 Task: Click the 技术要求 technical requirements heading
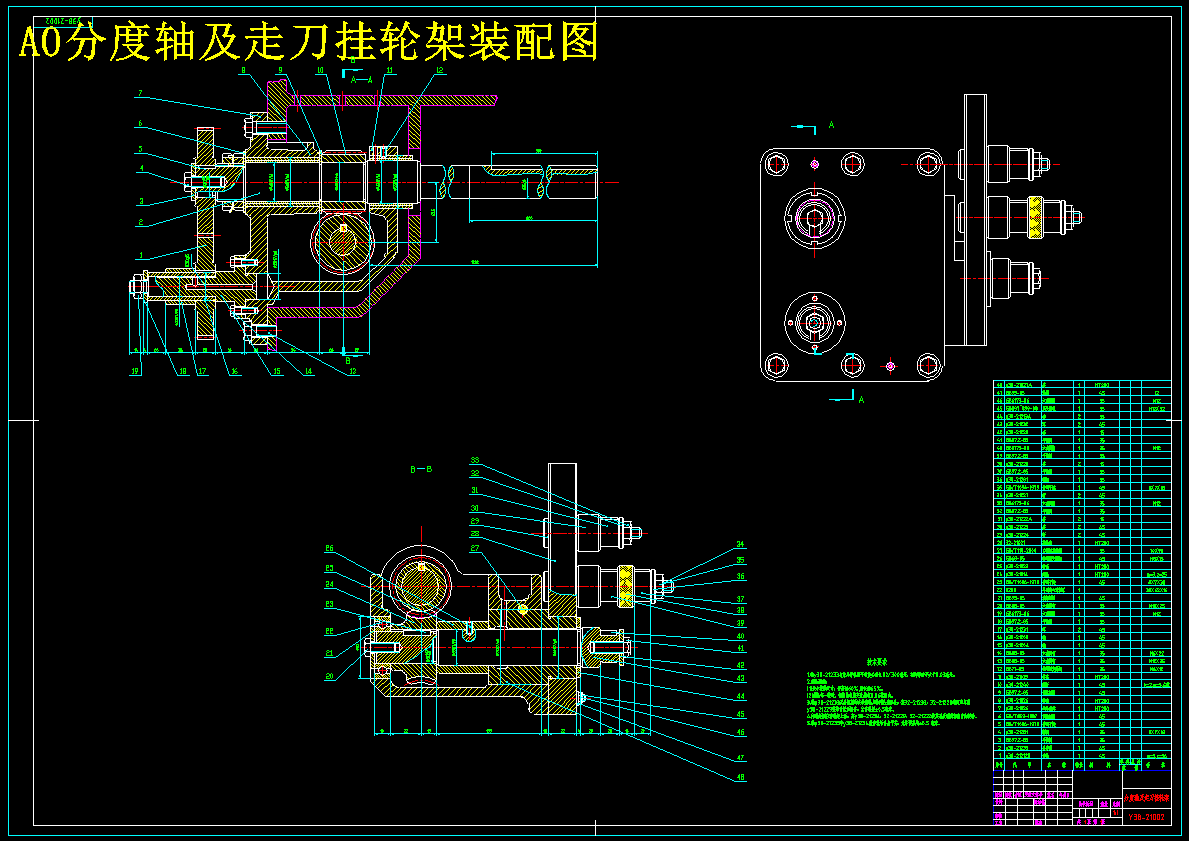click(877, 661)
